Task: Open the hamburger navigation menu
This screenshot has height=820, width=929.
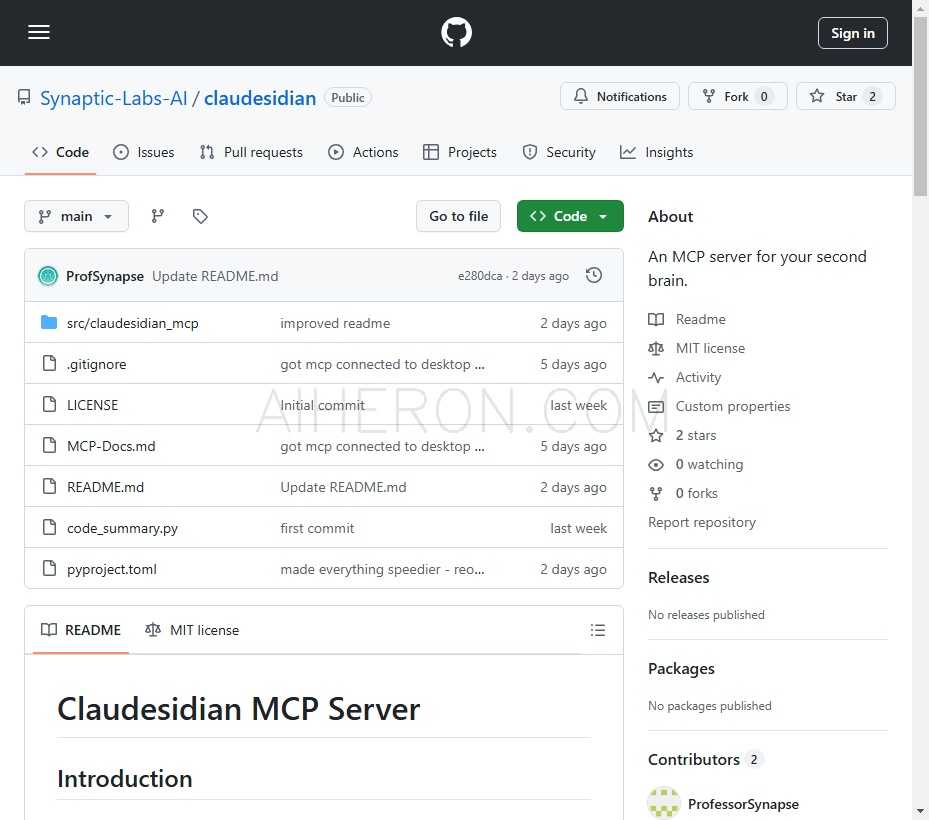Action: click(x=39, y=33)
